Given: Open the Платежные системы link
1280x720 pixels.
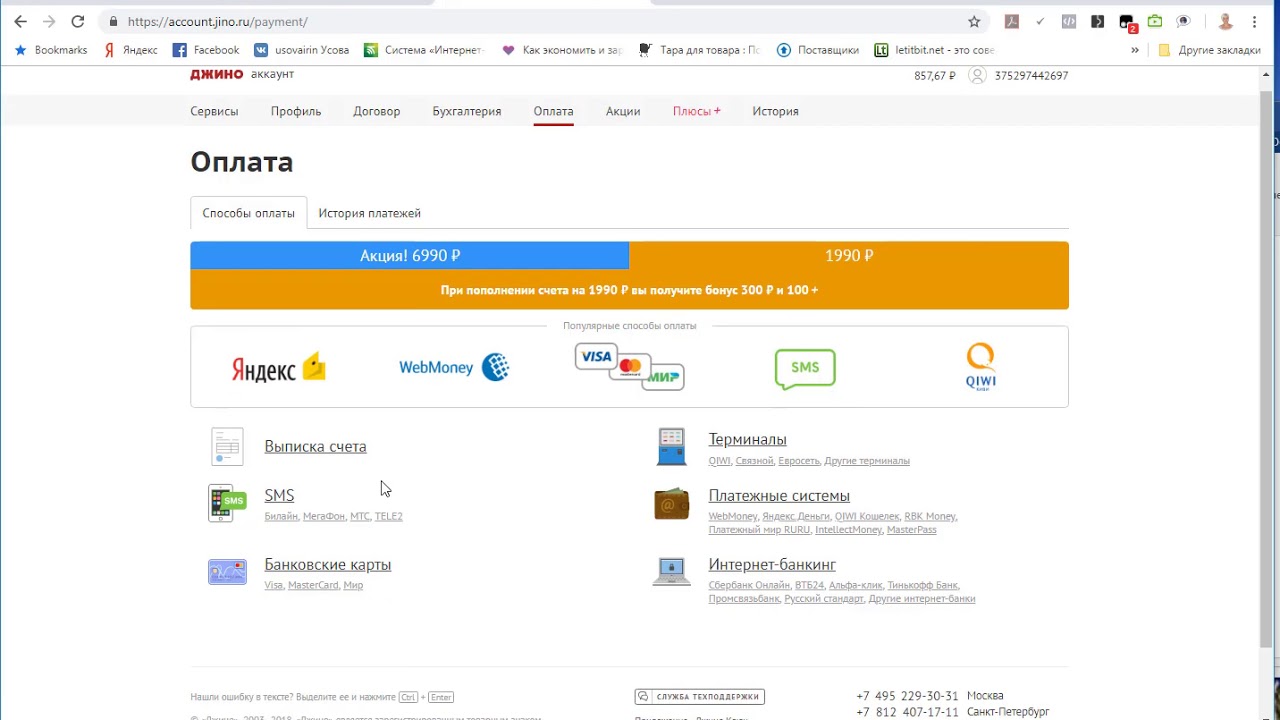Looking at the screenshot, I should tap(779, 495).
